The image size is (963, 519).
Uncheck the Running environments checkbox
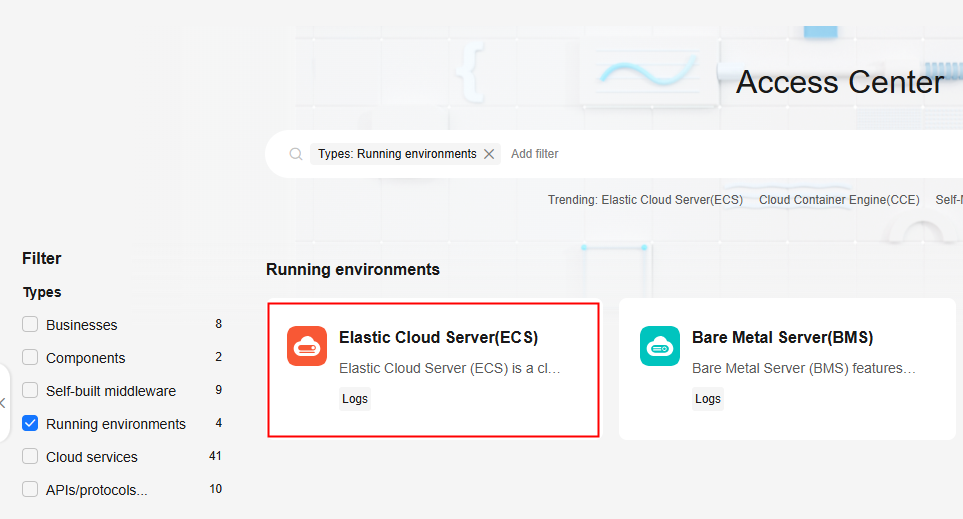pyautogui.click(x=30, y=424)
